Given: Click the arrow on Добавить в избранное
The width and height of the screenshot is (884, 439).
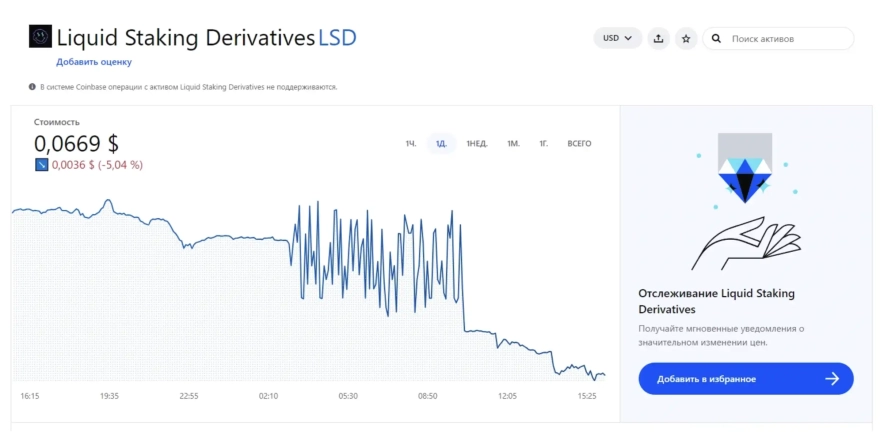Looking at the screenshot, I should tap(831, 379).
